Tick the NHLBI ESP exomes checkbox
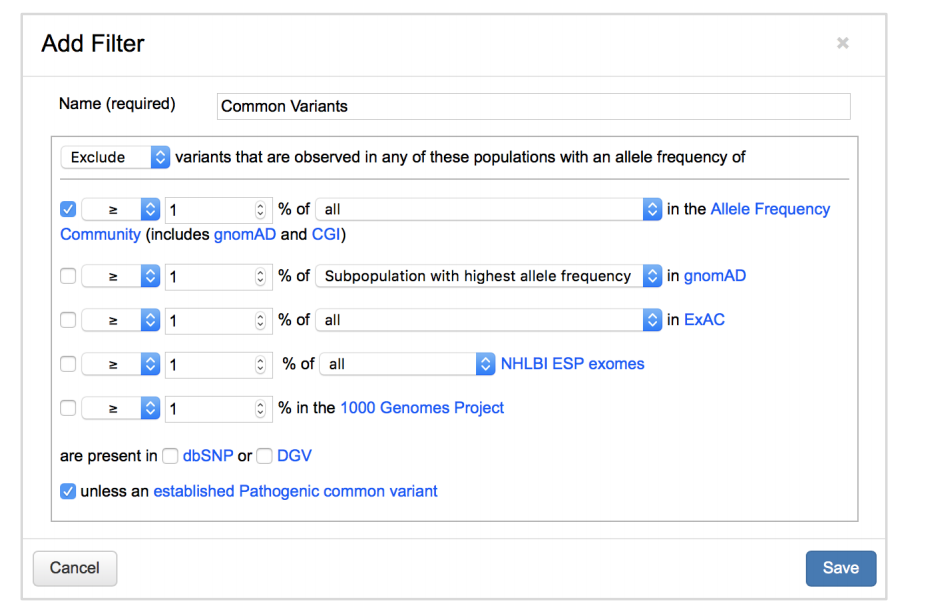 point(68,364)
